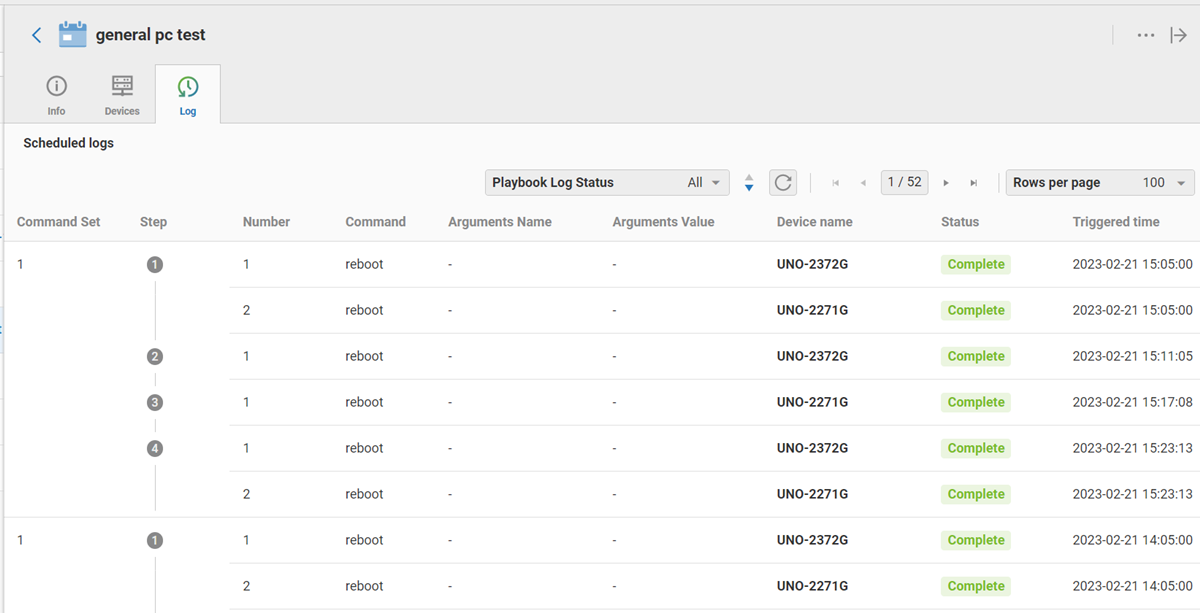
Task: Click the calendar icon next to title
Action: (x=73, y=35)
